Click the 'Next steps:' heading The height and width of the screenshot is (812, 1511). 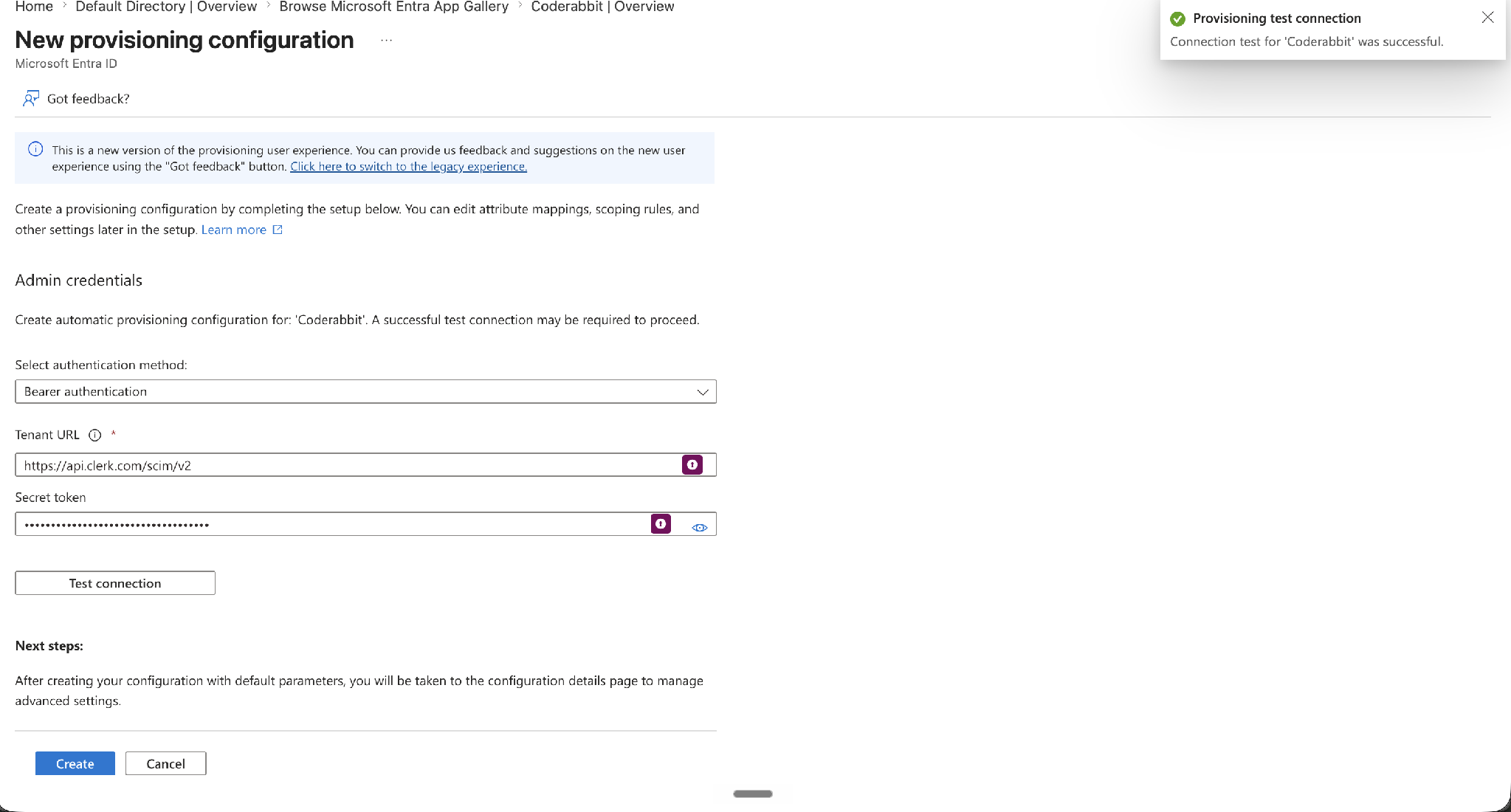point(49,646)
